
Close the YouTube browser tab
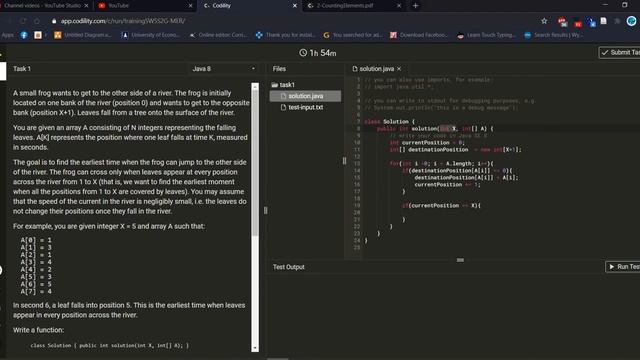pos(190,6)
